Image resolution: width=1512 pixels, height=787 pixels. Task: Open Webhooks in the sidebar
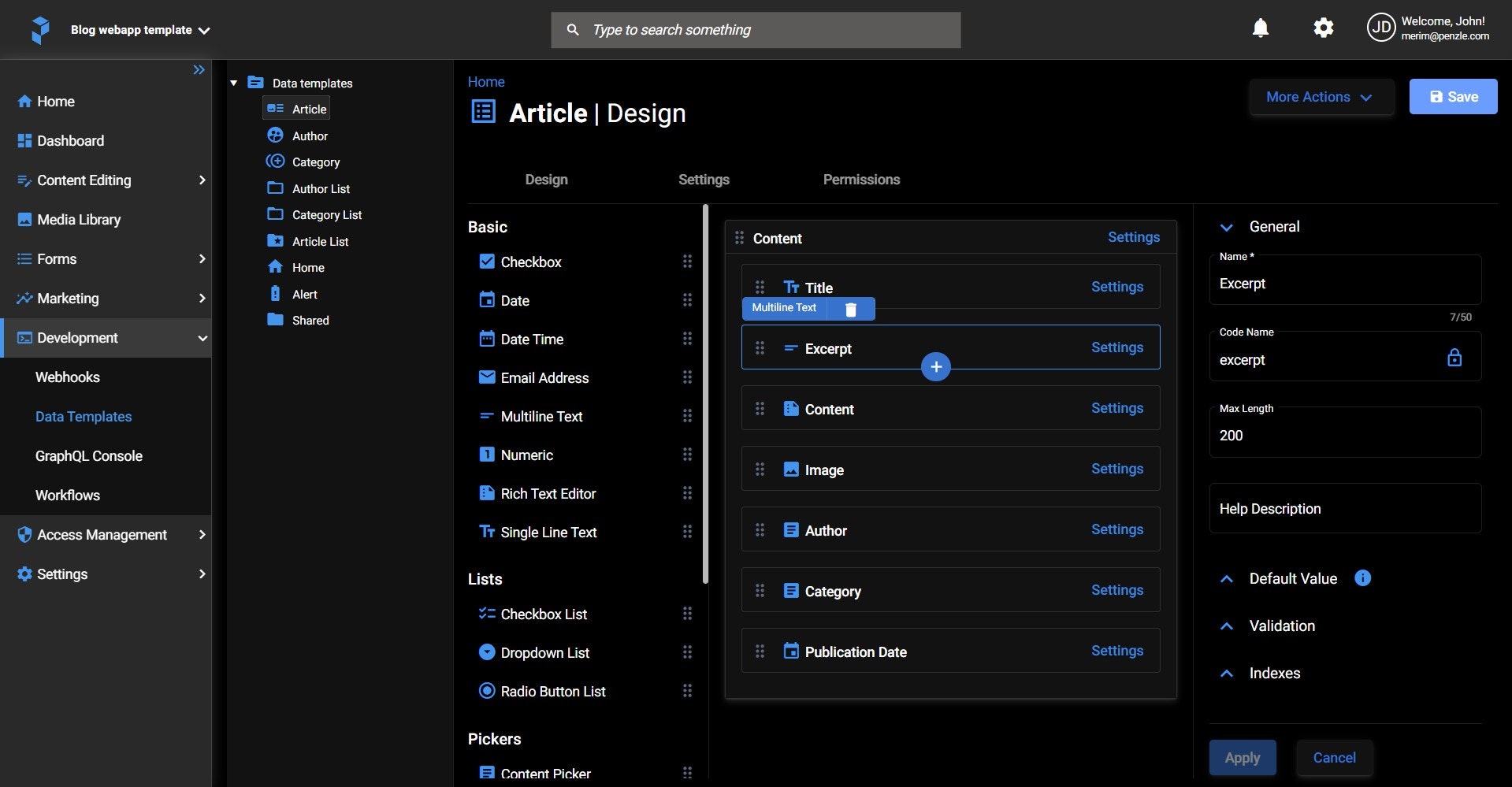click(x=68, y=377)
